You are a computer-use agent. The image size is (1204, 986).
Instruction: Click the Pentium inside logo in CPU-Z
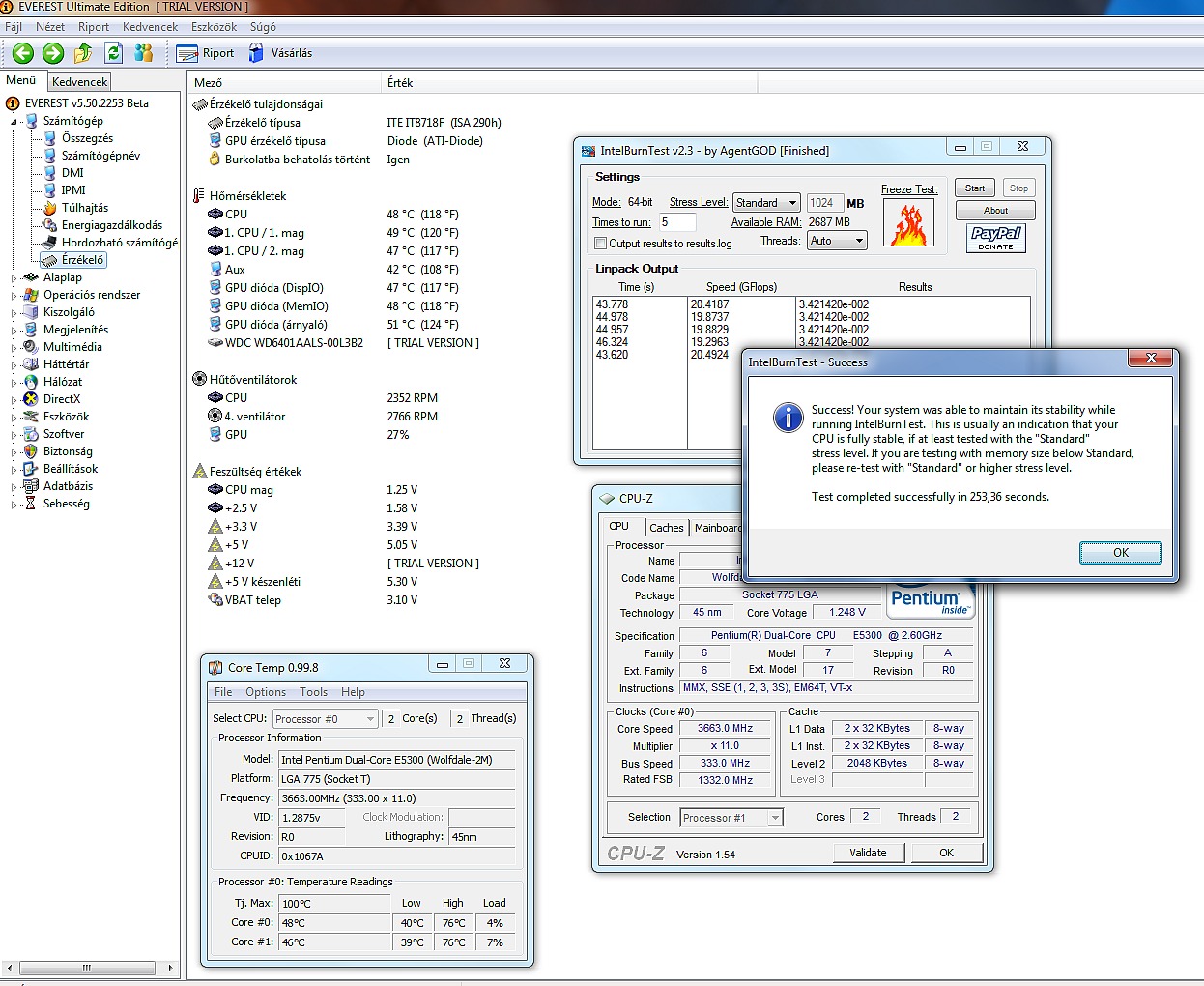931,599
